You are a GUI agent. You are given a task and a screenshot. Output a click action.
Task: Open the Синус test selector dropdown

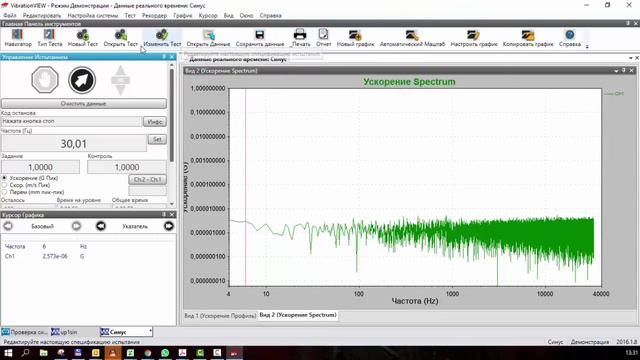(x=151, y=331)
